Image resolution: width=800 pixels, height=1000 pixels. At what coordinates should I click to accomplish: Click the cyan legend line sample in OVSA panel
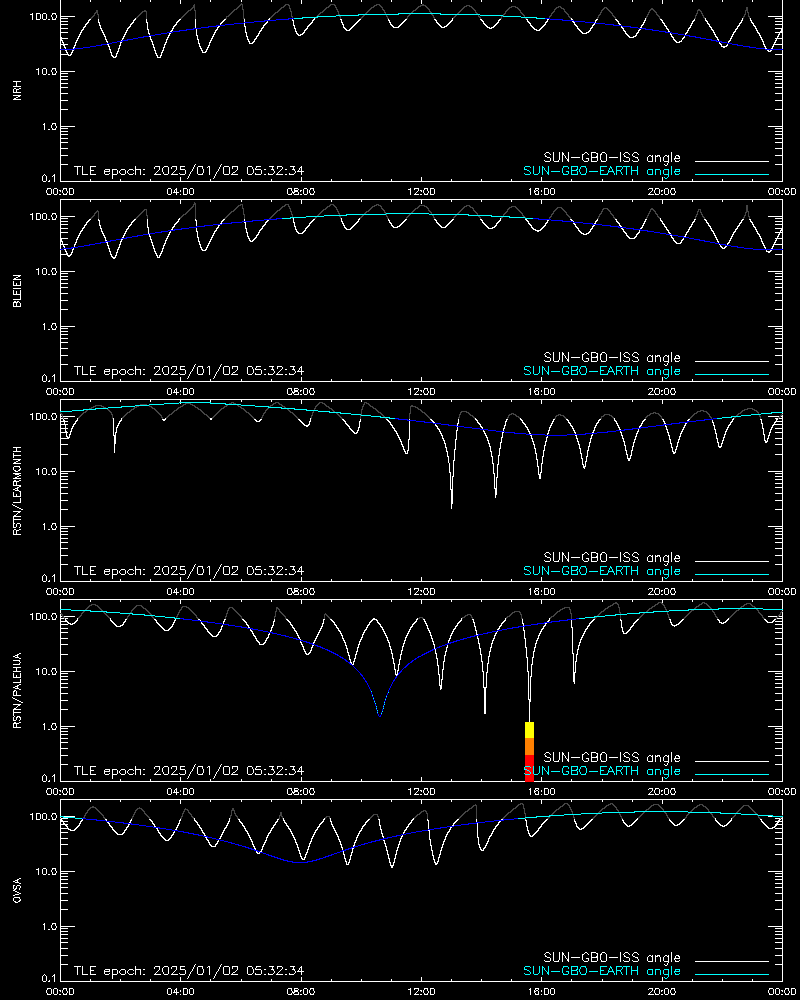(x=732, y=974)
